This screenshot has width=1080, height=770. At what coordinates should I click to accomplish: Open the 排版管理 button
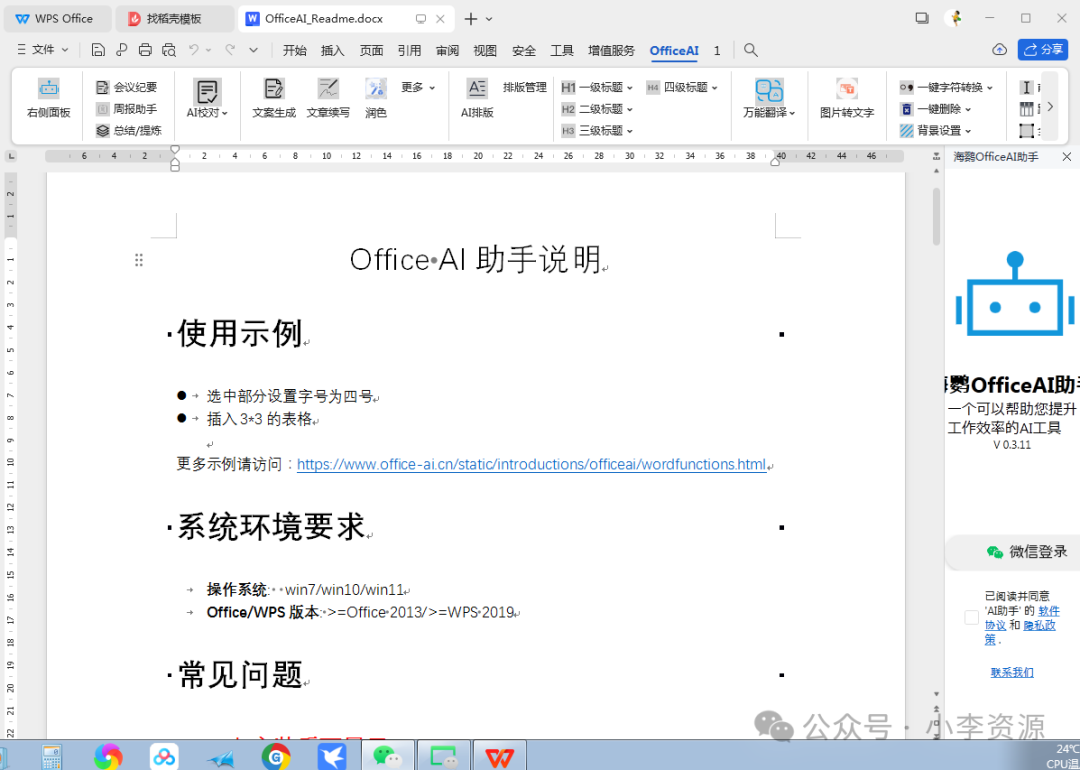pyautogui.click(x=525, y=87)
